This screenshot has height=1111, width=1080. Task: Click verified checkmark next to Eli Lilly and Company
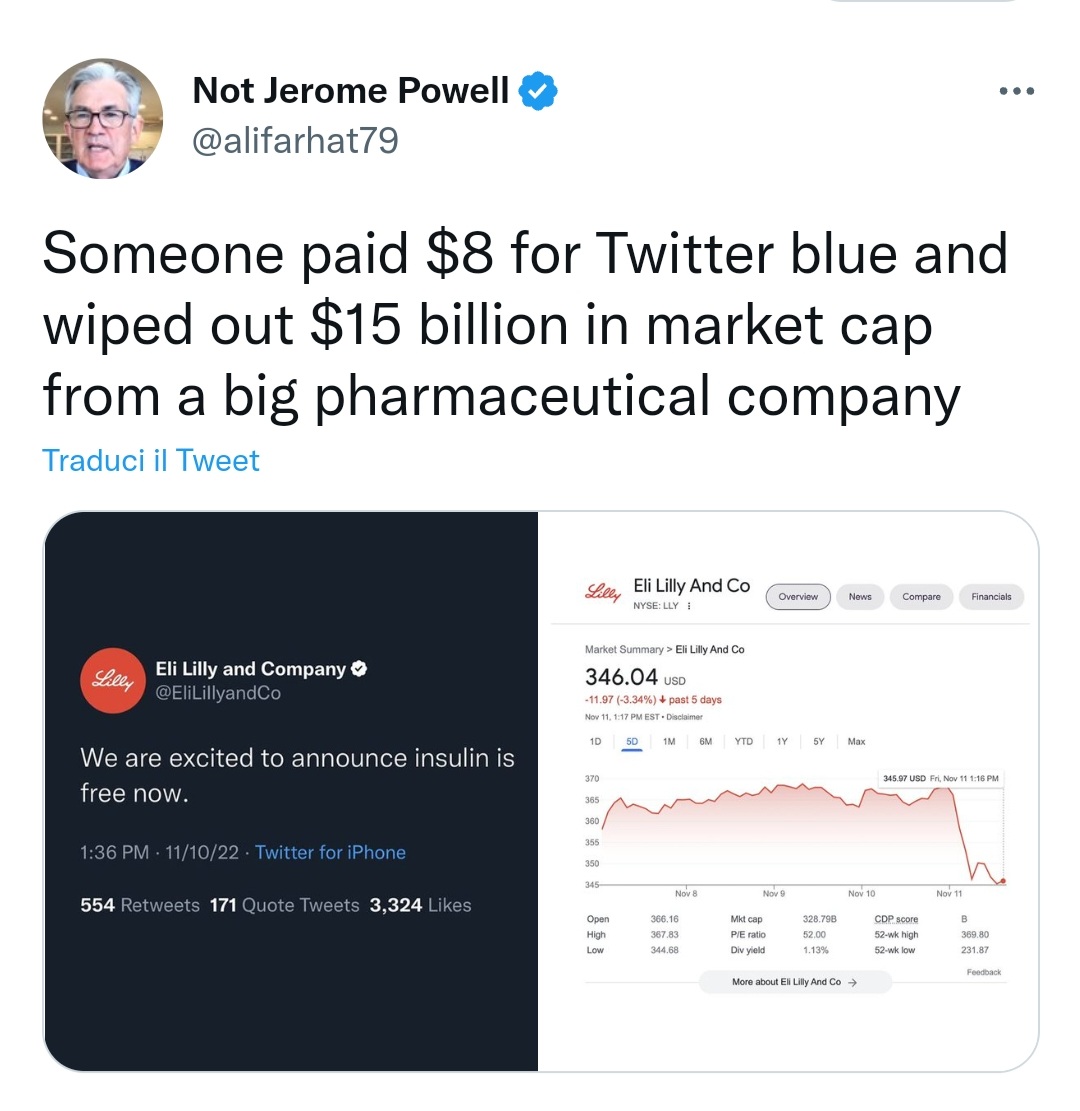click(360, 669)
